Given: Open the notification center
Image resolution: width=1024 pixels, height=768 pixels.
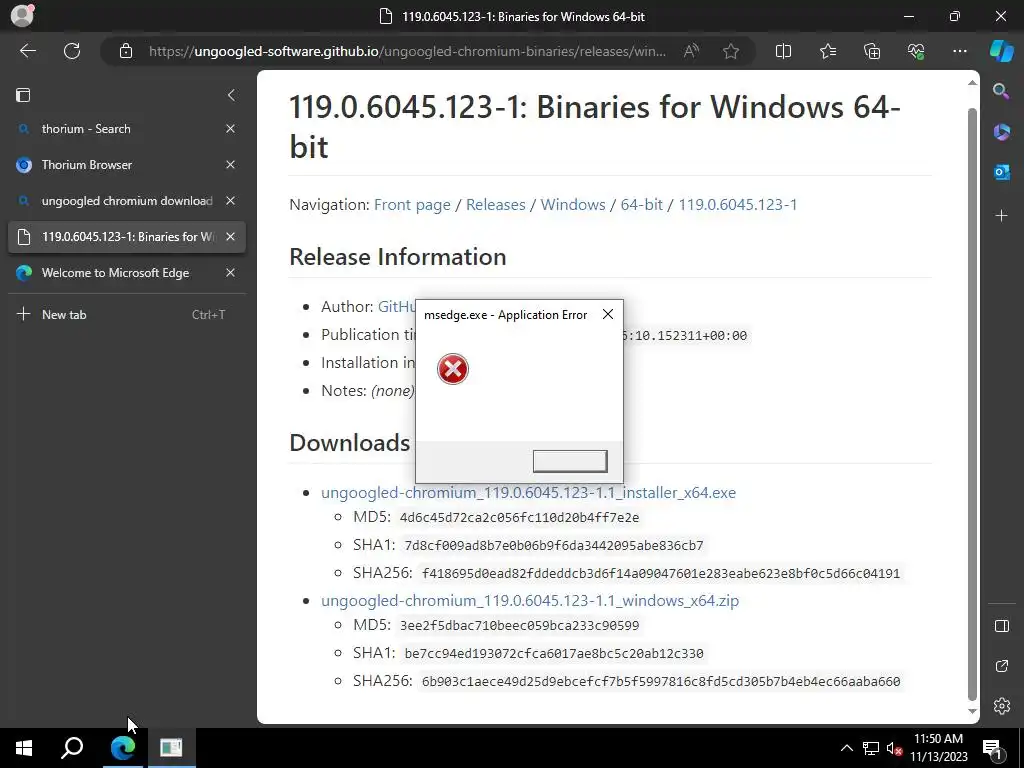Looking at the screenshot, I should click(993, 748).
